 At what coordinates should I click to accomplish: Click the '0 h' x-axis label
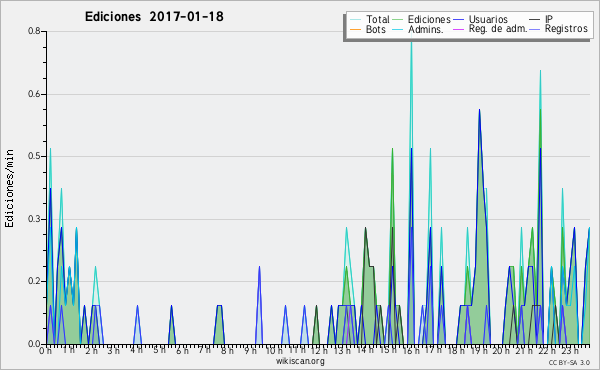click(x=45, y=350)
